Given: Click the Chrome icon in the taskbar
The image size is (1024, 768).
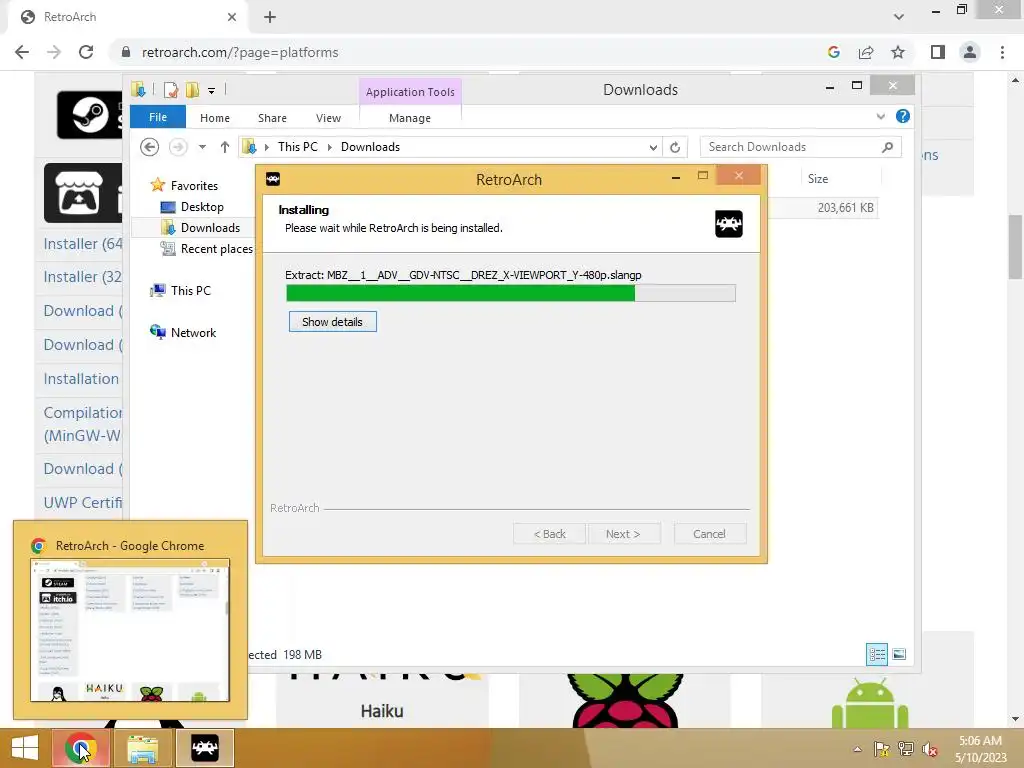Looking at the screenshot, I should click(x=81, y=748).
